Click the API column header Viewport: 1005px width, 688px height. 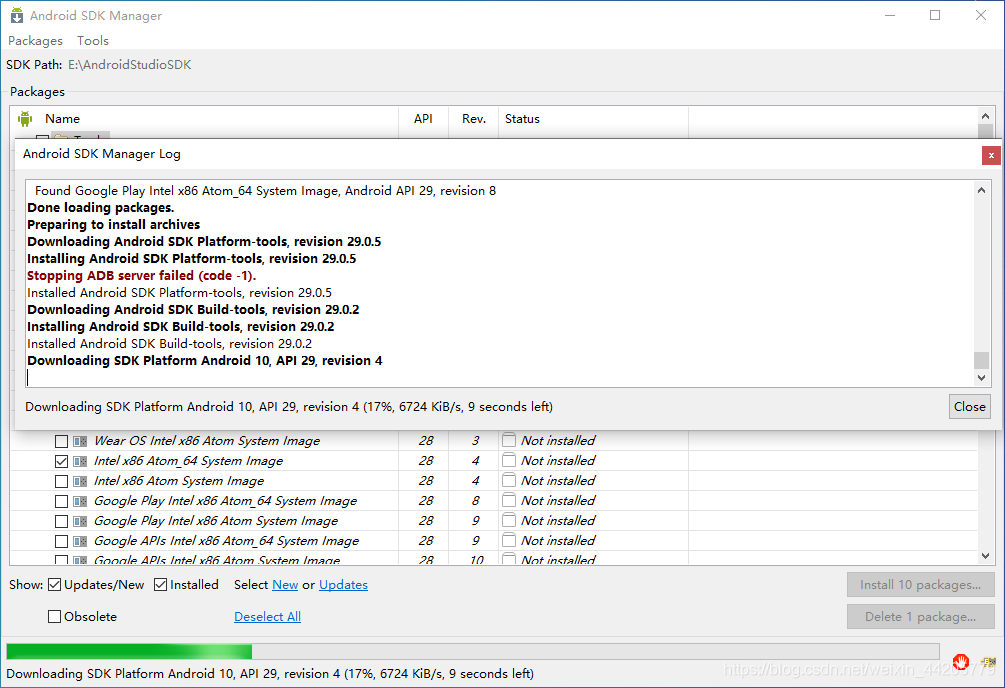[x=423, y=119]
